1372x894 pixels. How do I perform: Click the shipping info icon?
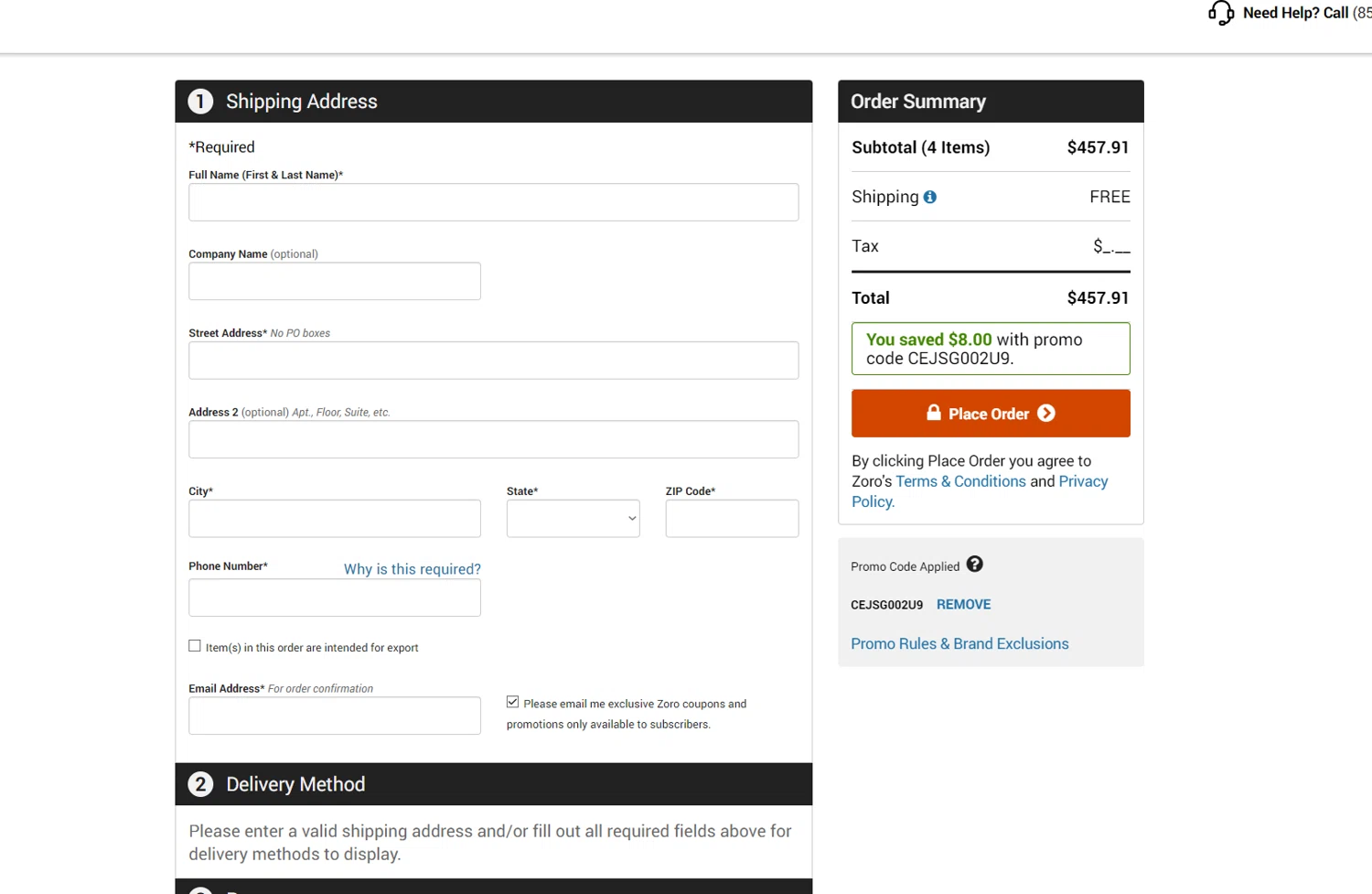click(x=929, y=197)
